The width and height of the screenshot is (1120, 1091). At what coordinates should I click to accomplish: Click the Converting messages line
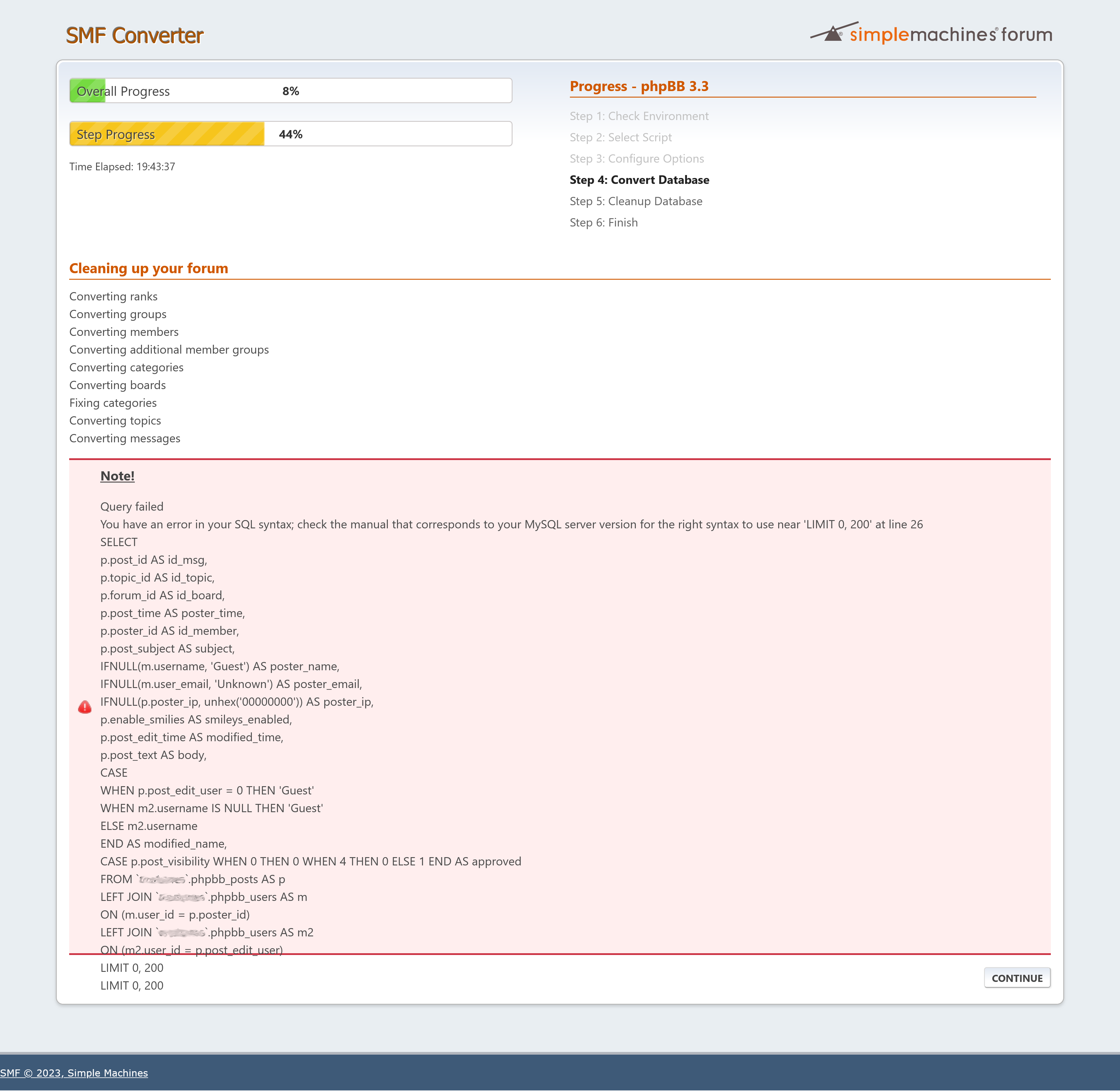pyautogui.click(x=125, y=438)
